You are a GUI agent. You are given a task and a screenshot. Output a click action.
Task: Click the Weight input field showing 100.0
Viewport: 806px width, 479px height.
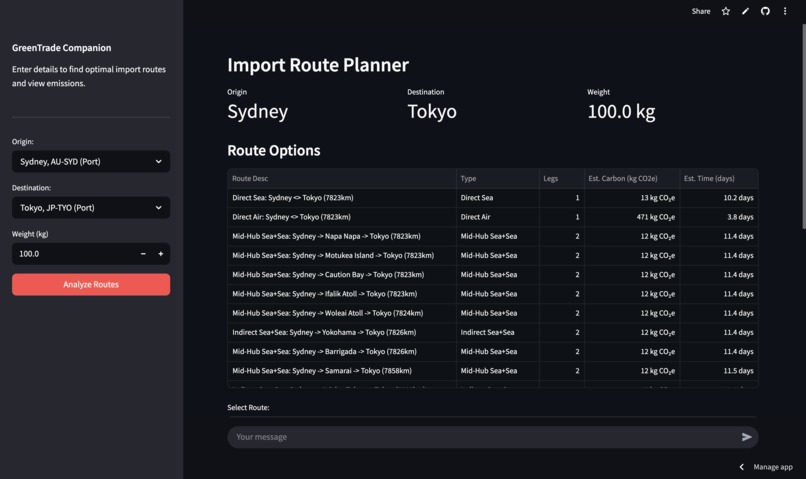tap(74, 254)
